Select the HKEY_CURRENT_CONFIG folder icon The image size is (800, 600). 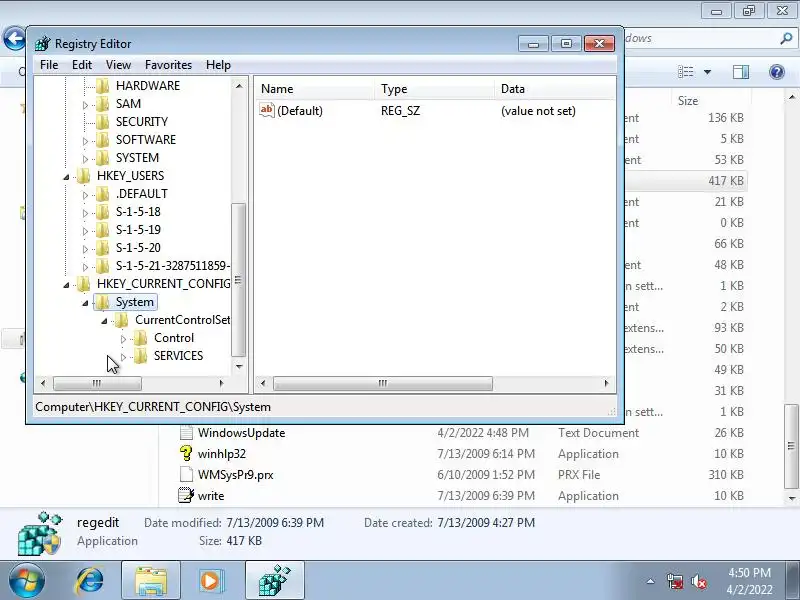(84, 283)
